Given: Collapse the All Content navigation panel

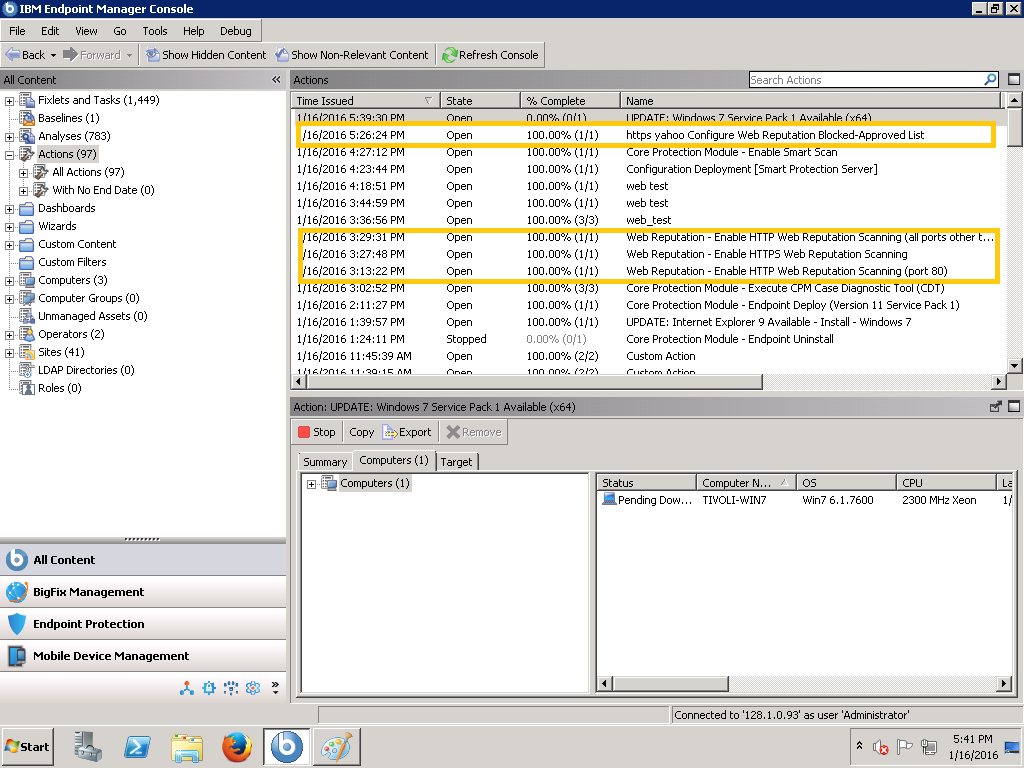Looking at the screenshot, I should pyautogui.click(x=276, y=80).
